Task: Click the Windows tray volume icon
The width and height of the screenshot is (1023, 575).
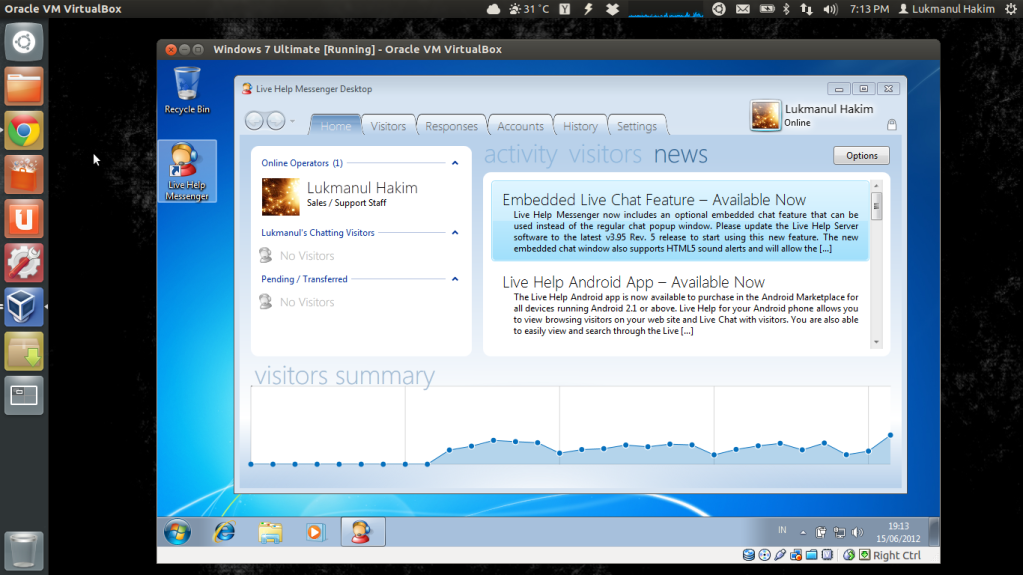Action: tap(857, 533)
